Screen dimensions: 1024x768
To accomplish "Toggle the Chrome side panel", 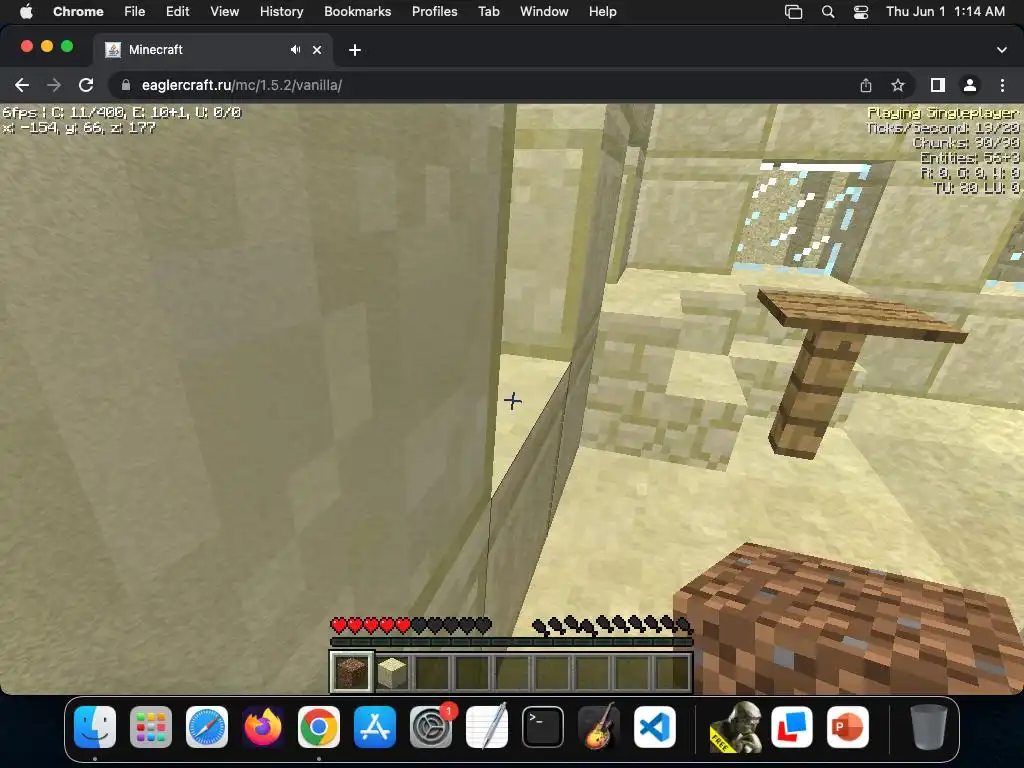I will pyautogui.click(x=938, y=85).
